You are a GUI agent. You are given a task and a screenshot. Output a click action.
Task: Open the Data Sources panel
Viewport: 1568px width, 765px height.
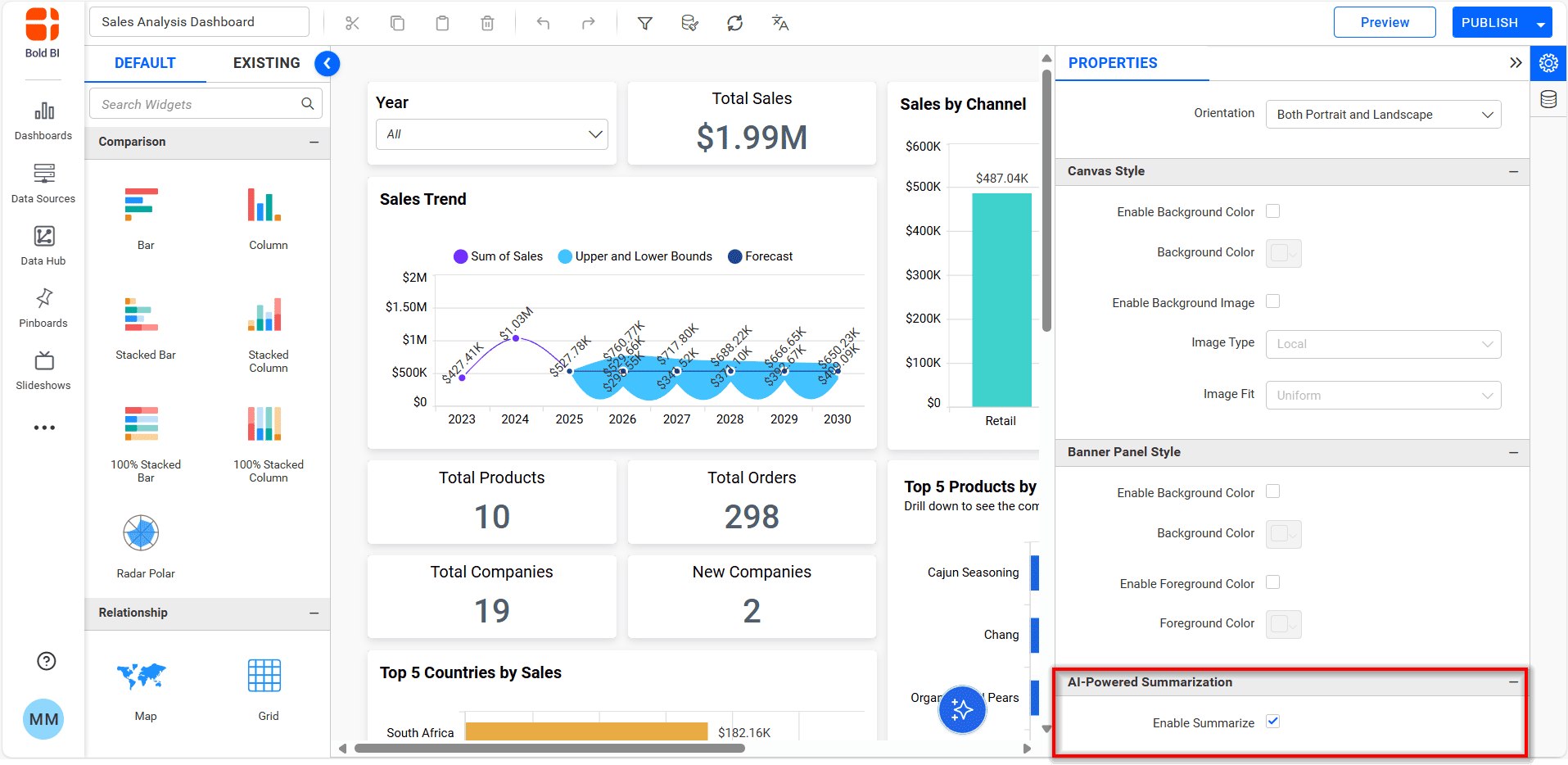[43, 182]
